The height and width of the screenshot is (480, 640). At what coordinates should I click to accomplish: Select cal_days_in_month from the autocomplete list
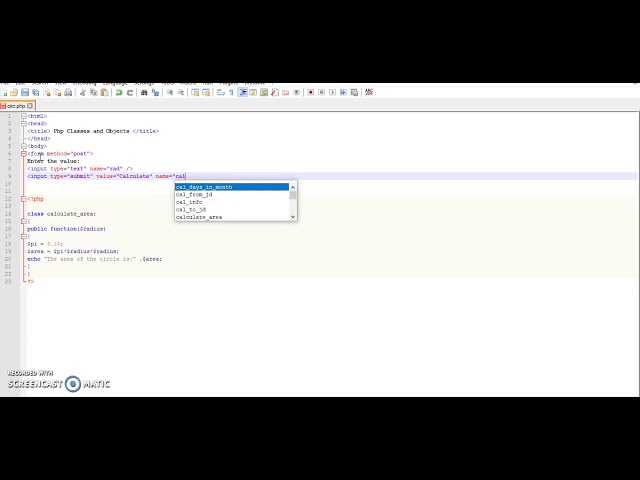[x=232, y=187]
